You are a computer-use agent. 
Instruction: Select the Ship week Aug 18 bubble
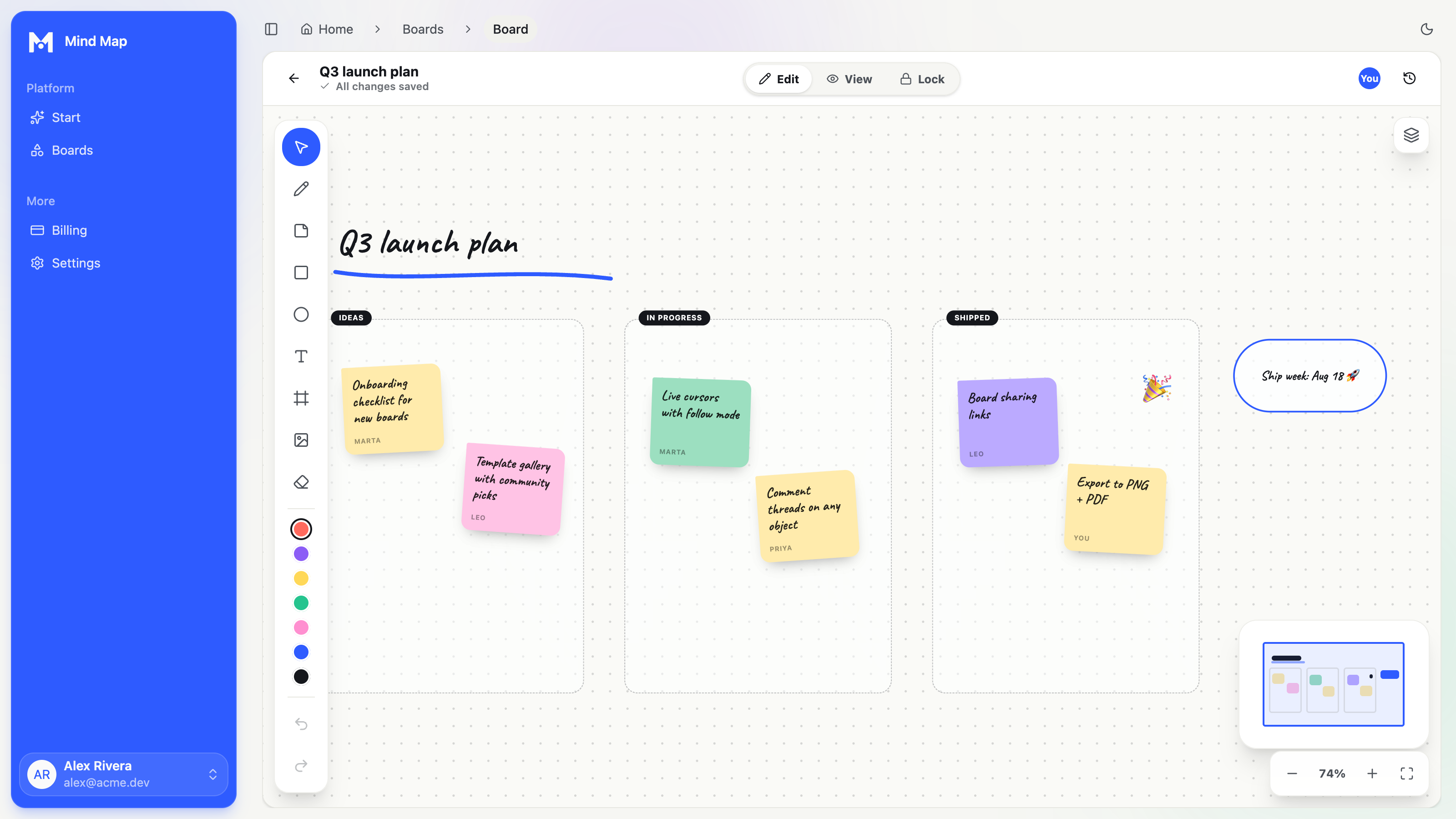[1309, 376]
